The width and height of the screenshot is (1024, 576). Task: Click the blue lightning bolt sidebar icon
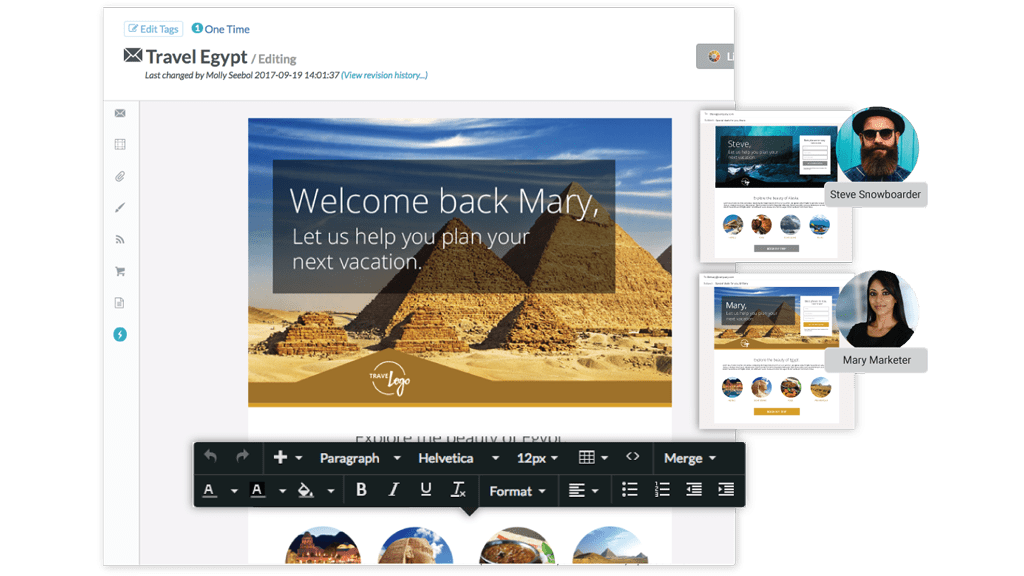[120, 334]
